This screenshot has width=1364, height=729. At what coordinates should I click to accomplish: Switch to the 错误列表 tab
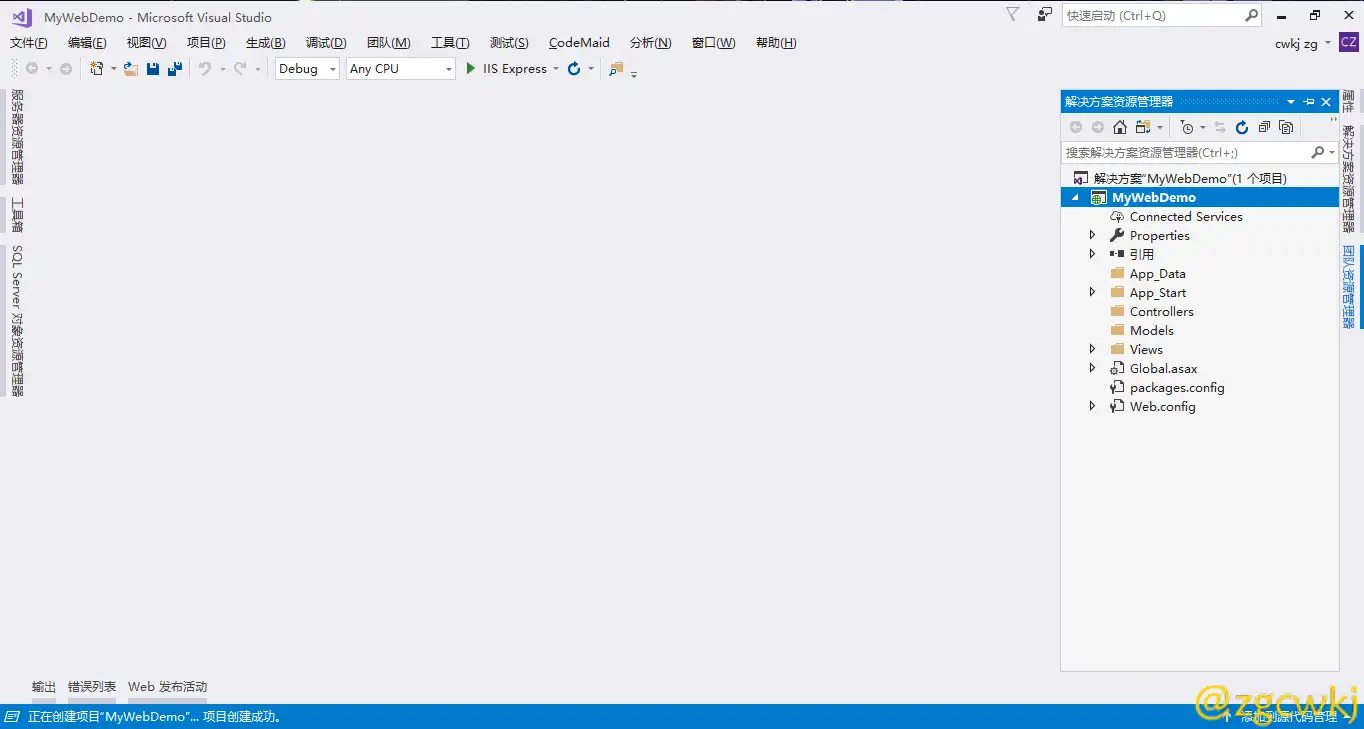92,687
